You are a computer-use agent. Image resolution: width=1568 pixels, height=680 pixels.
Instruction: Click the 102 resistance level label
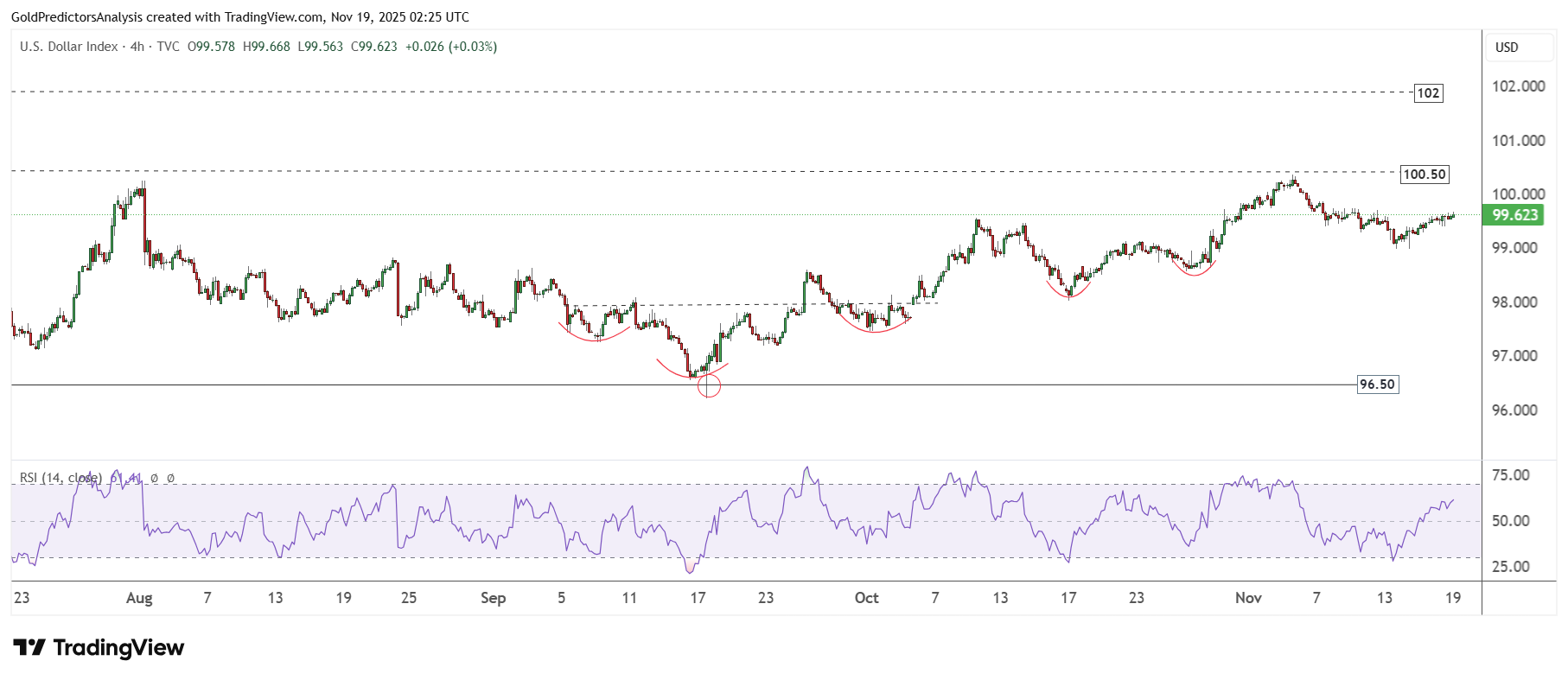(x=1428, y=93)
